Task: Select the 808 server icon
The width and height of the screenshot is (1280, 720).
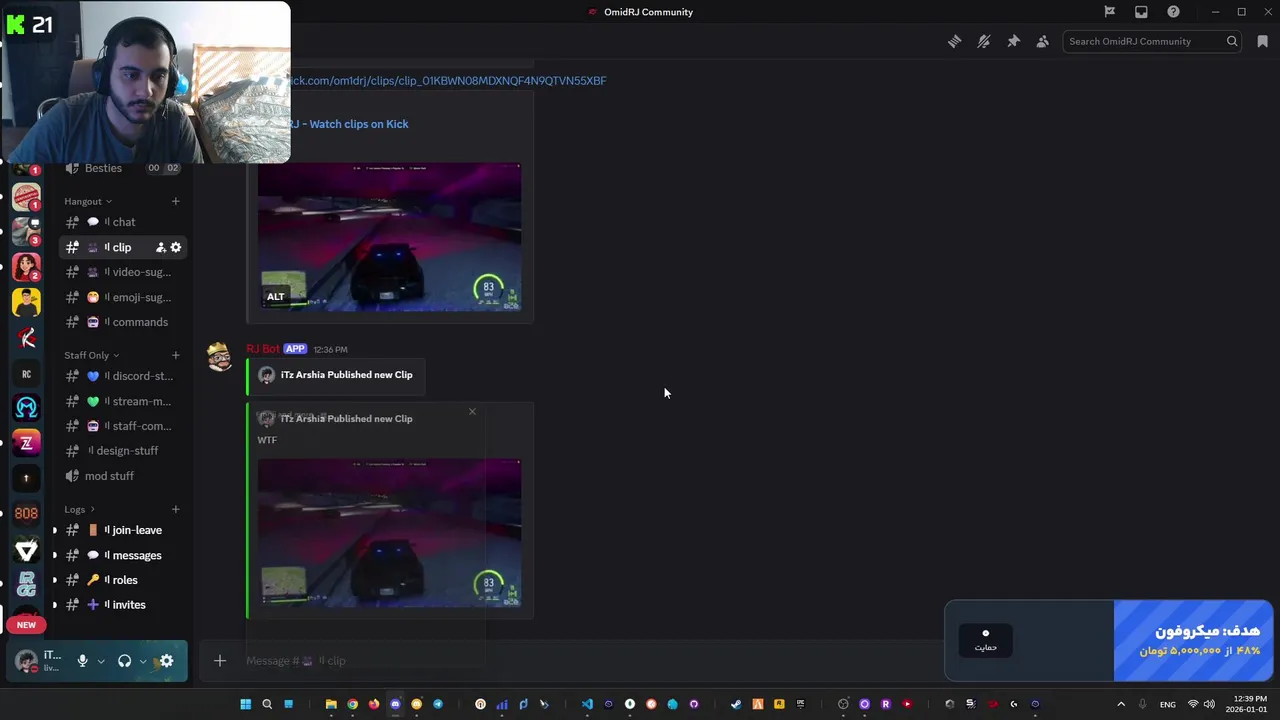Action: point(26,513)
